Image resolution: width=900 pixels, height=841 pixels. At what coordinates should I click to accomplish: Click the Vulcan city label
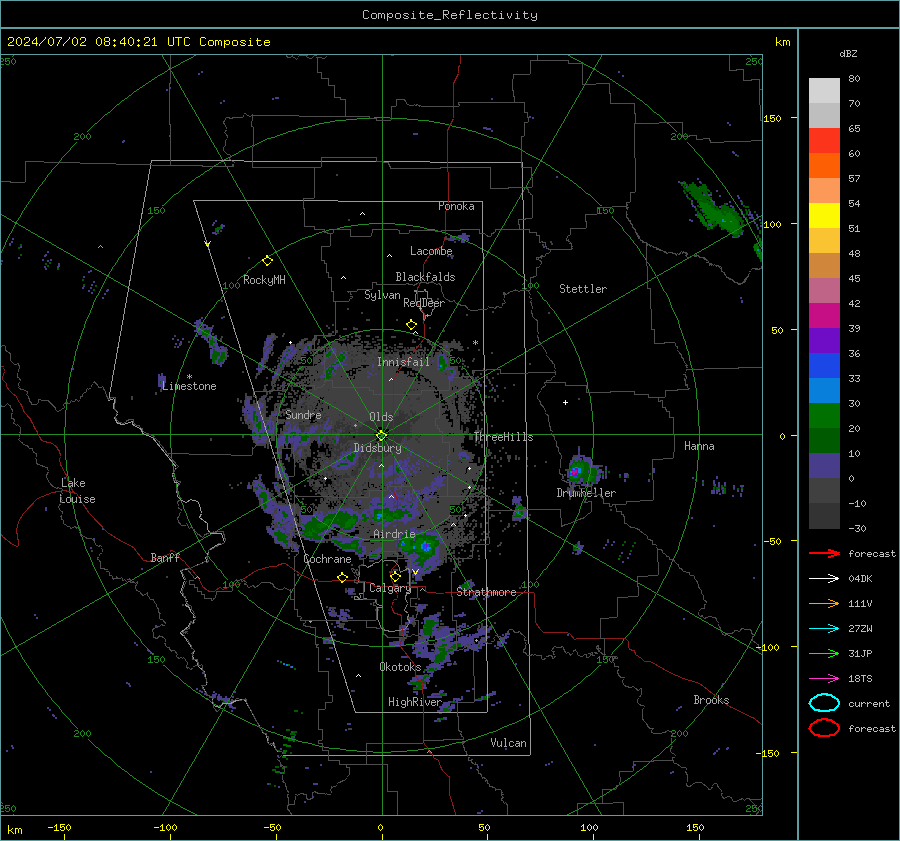[x=508, y=743]
